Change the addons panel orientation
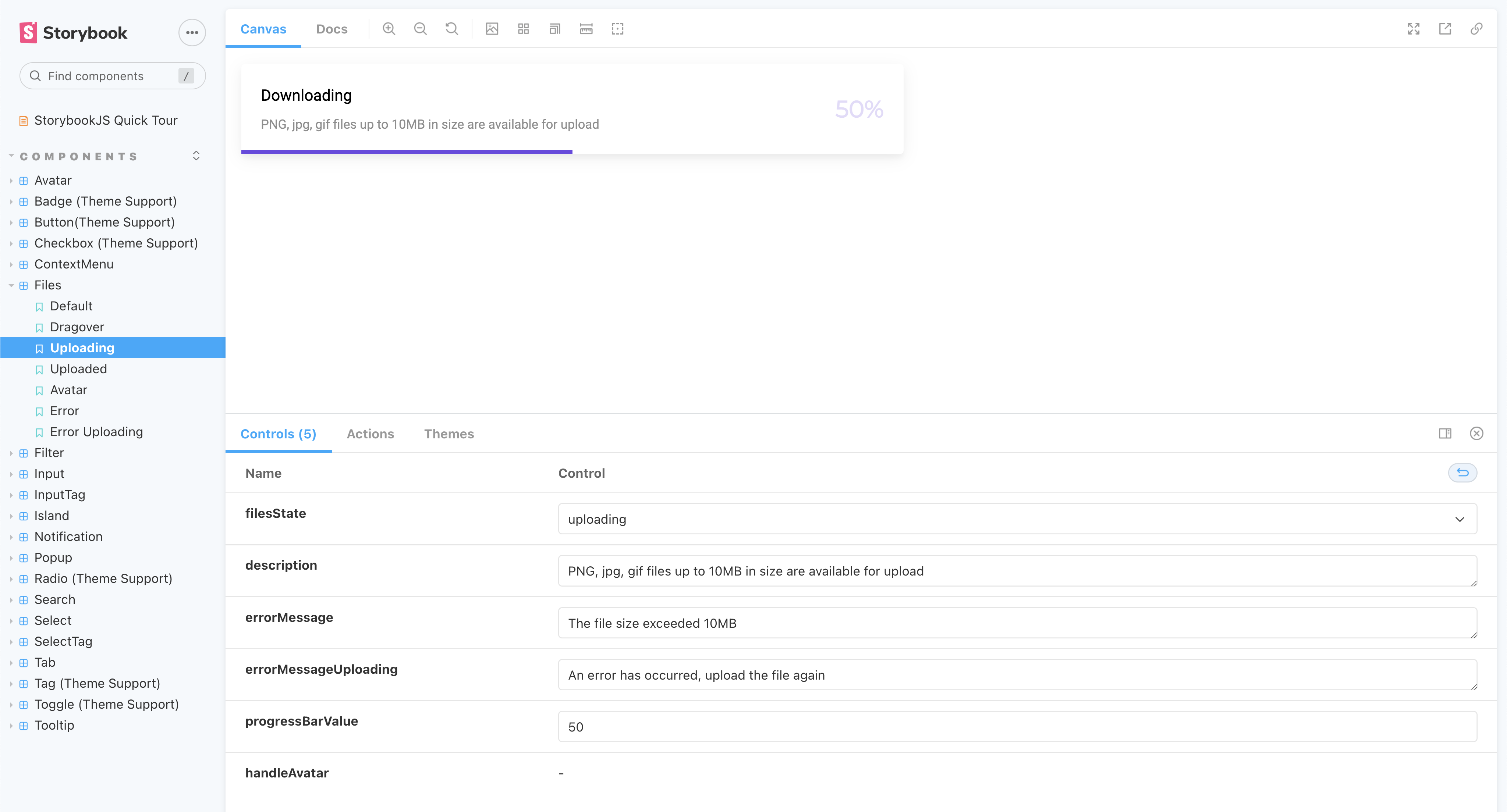This screenshot has width=1507, height=812. pos(1445,433)
